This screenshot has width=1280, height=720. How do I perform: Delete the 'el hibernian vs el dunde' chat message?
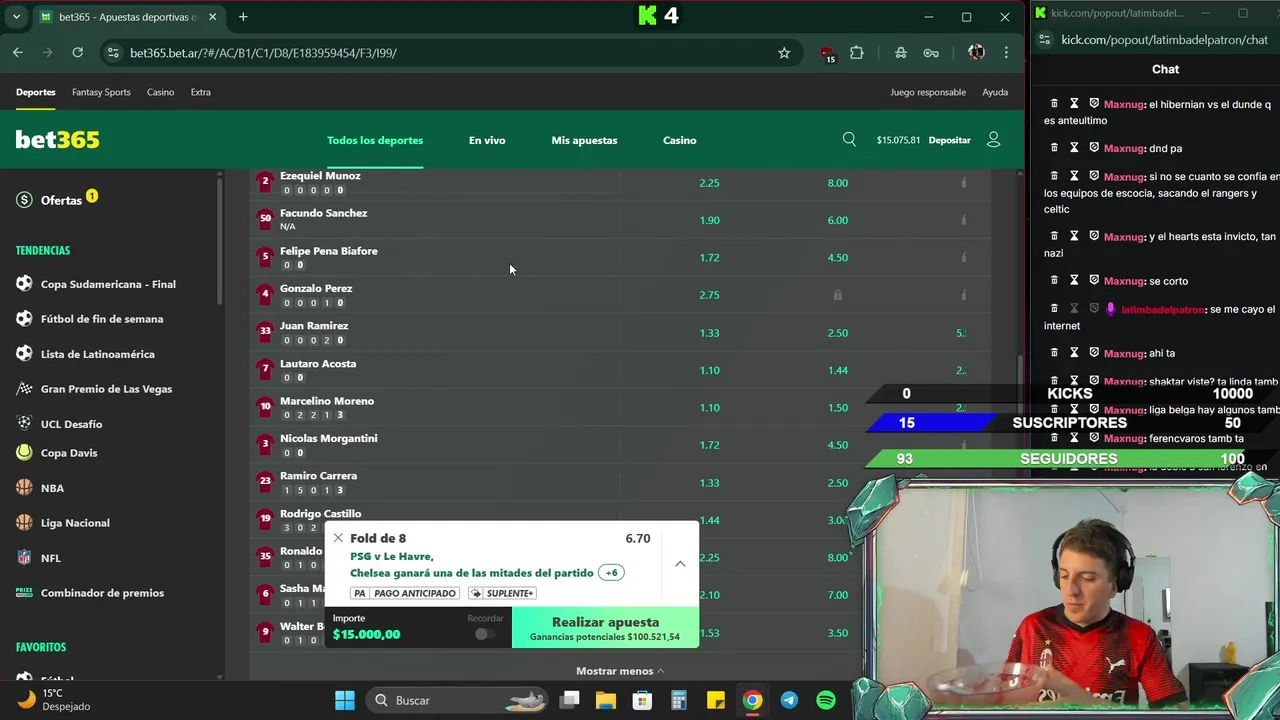(1054, 103)
